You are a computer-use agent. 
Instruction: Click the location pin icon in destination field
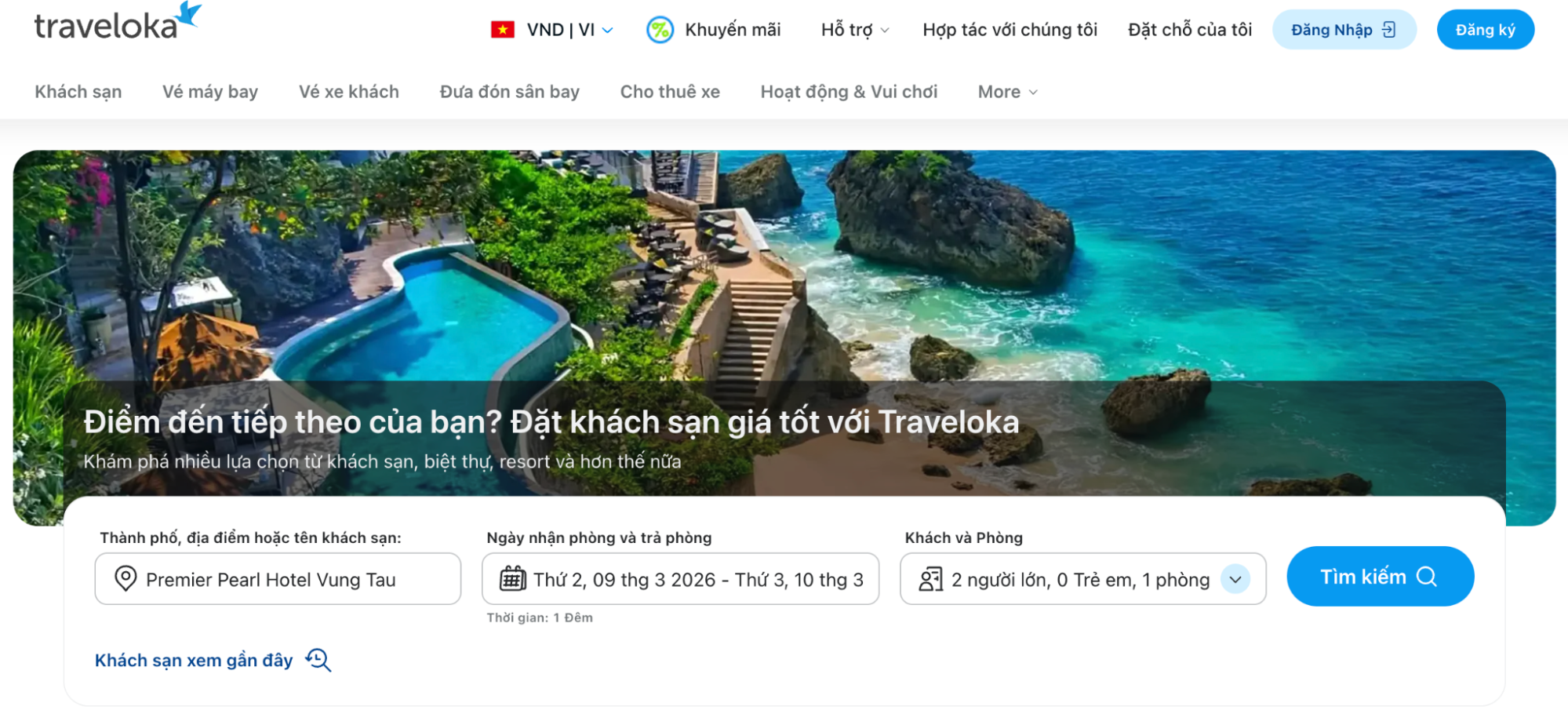(x=126, y=579)
